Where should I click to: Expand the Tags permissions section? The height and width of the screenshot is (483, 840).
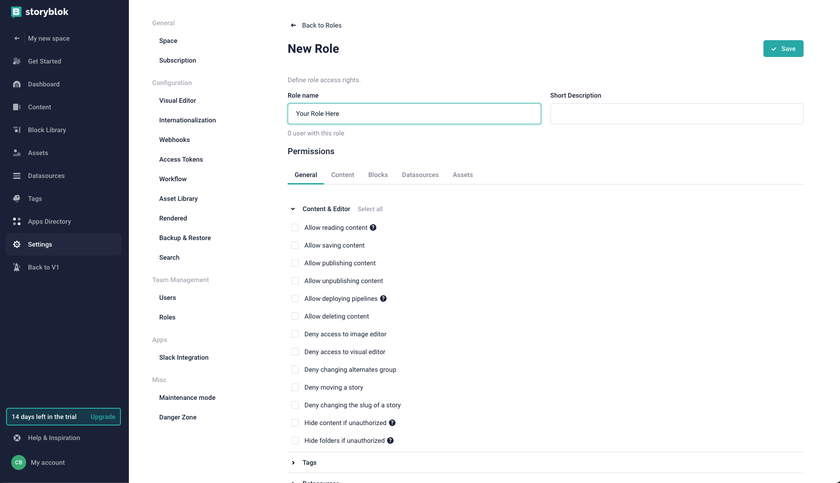(x=293, y=463)
